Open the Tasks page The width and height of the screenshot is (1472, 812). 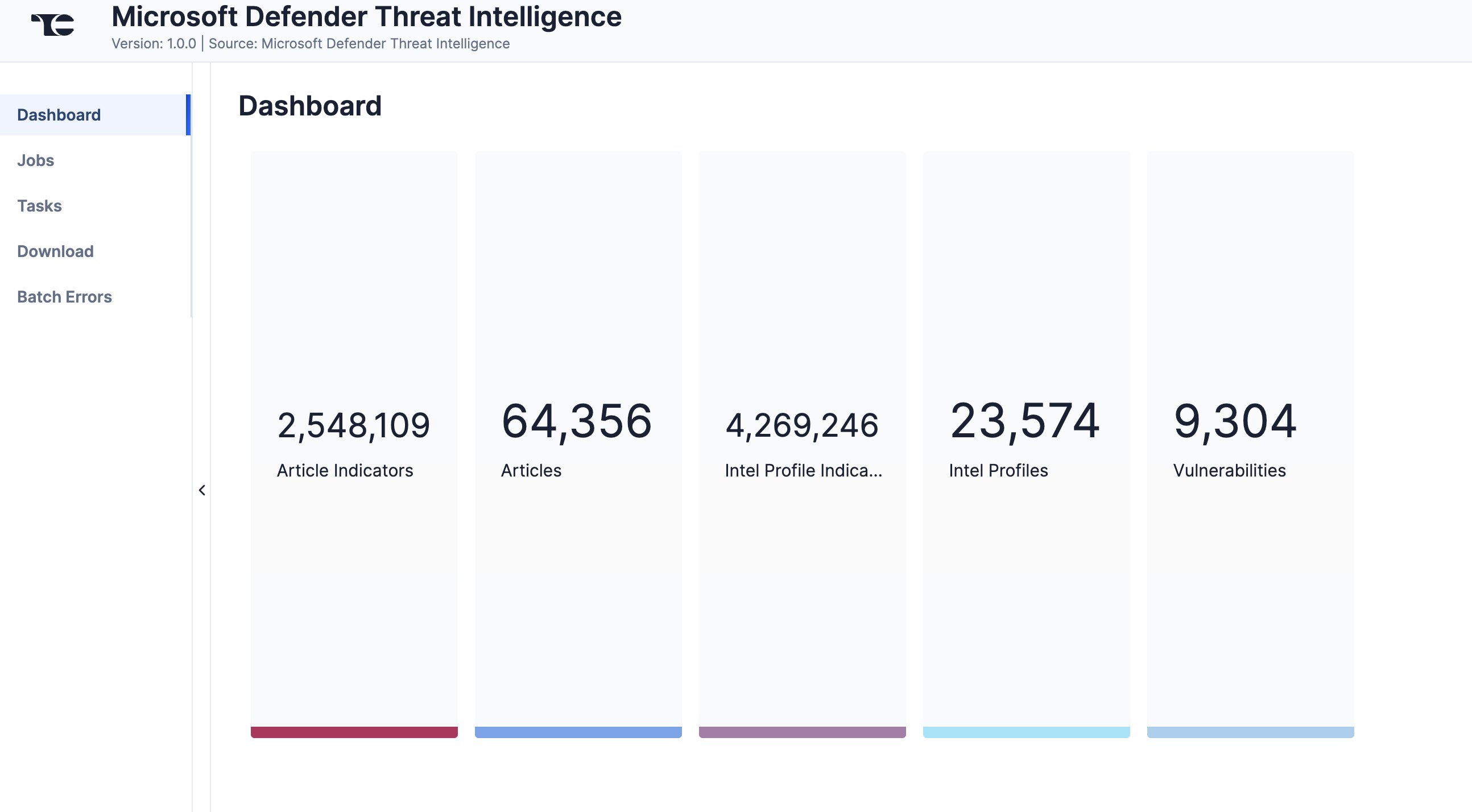[x=39, y=206]
